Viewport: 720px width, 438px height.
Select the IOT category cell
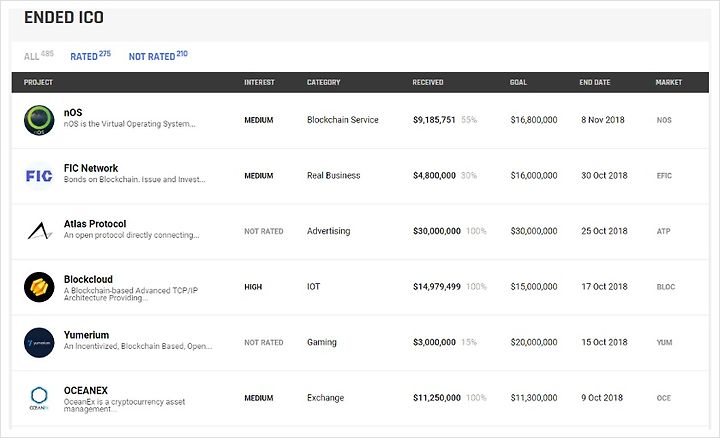(313, 286)
